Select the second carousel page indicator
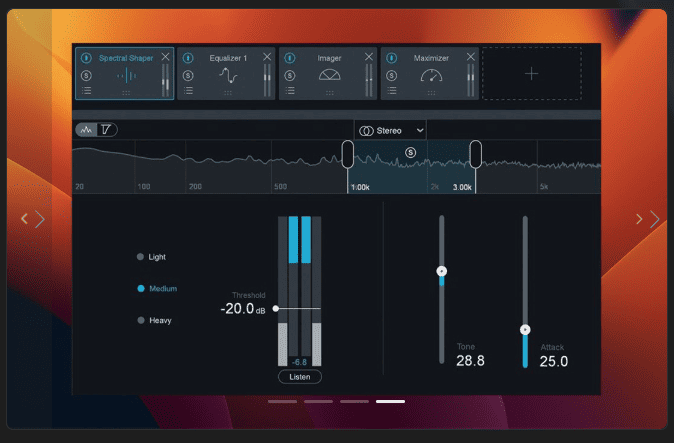This screenshot has width=674, height=443. [x=319, y=401]
